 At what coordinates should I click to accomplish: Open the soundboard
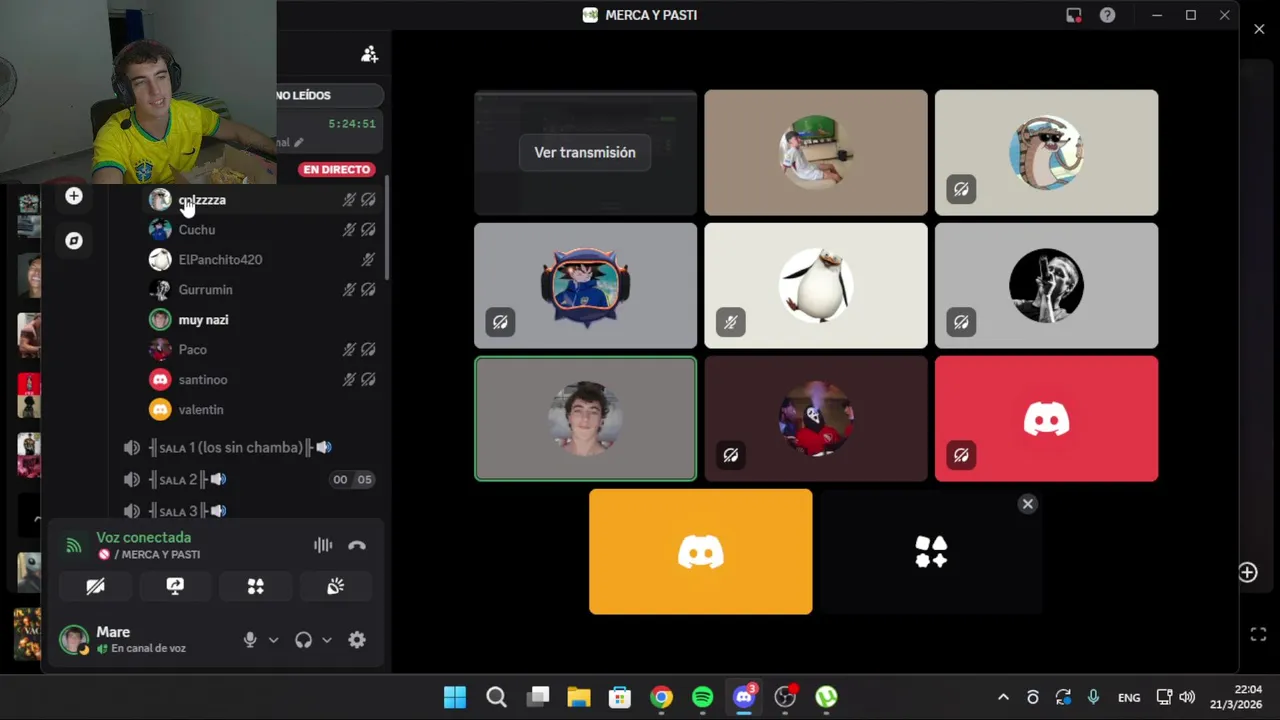point(335,587)
